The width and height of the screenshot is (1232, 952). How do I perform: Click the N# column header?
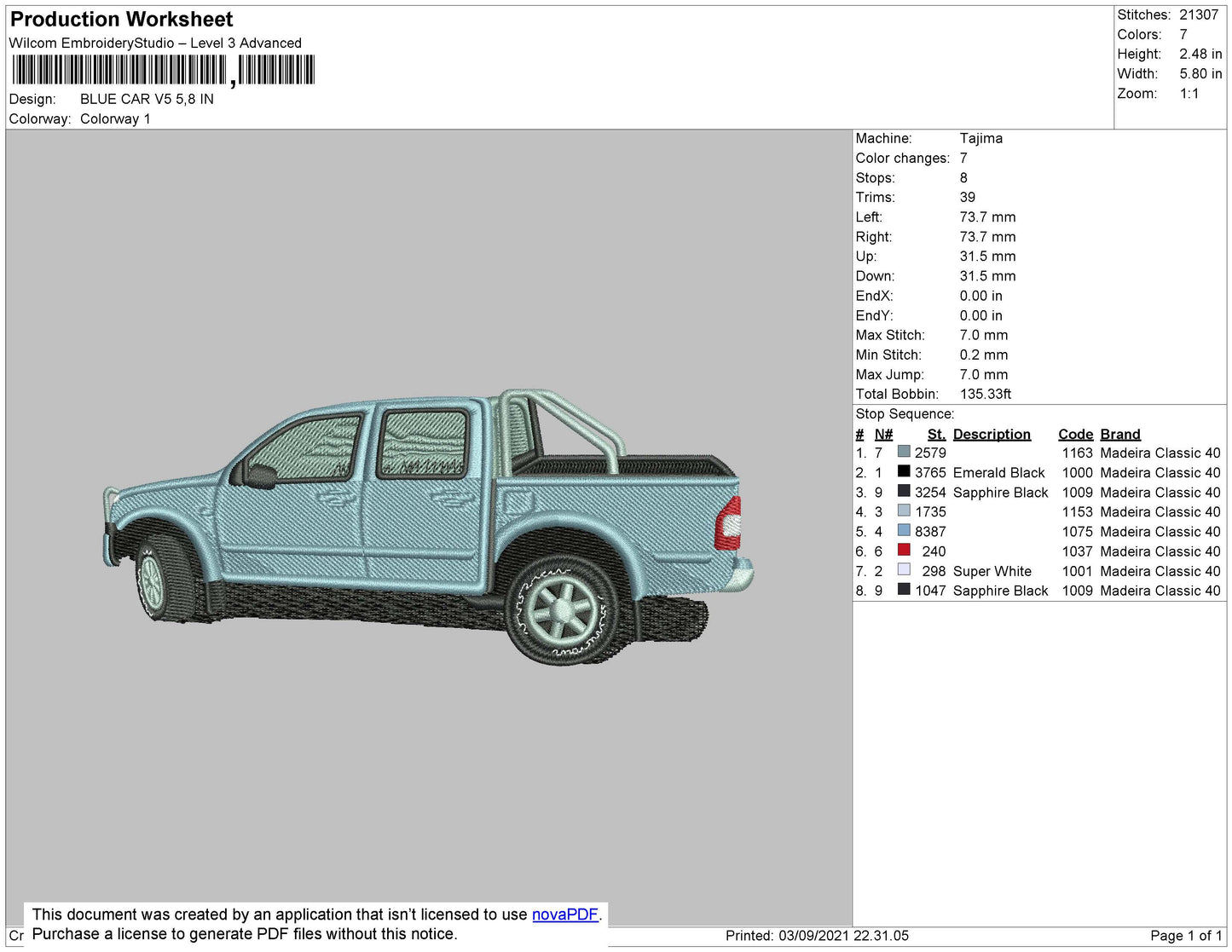click(883, 434)
